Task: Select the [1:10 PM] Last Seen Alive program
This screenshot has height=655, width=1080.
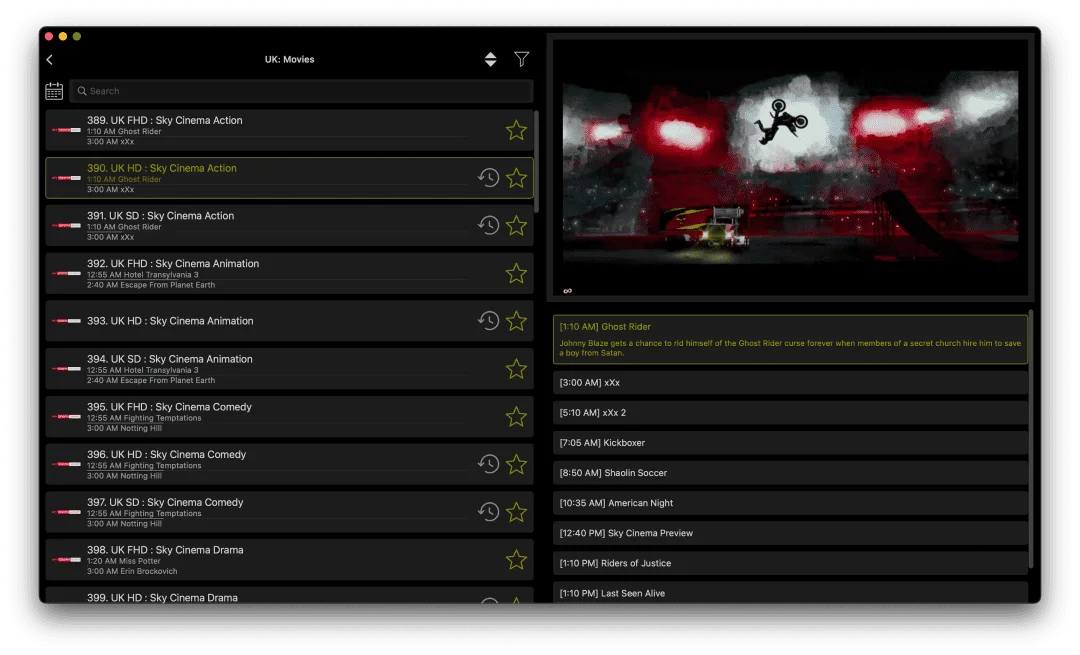Action: (x=790, y=593)
